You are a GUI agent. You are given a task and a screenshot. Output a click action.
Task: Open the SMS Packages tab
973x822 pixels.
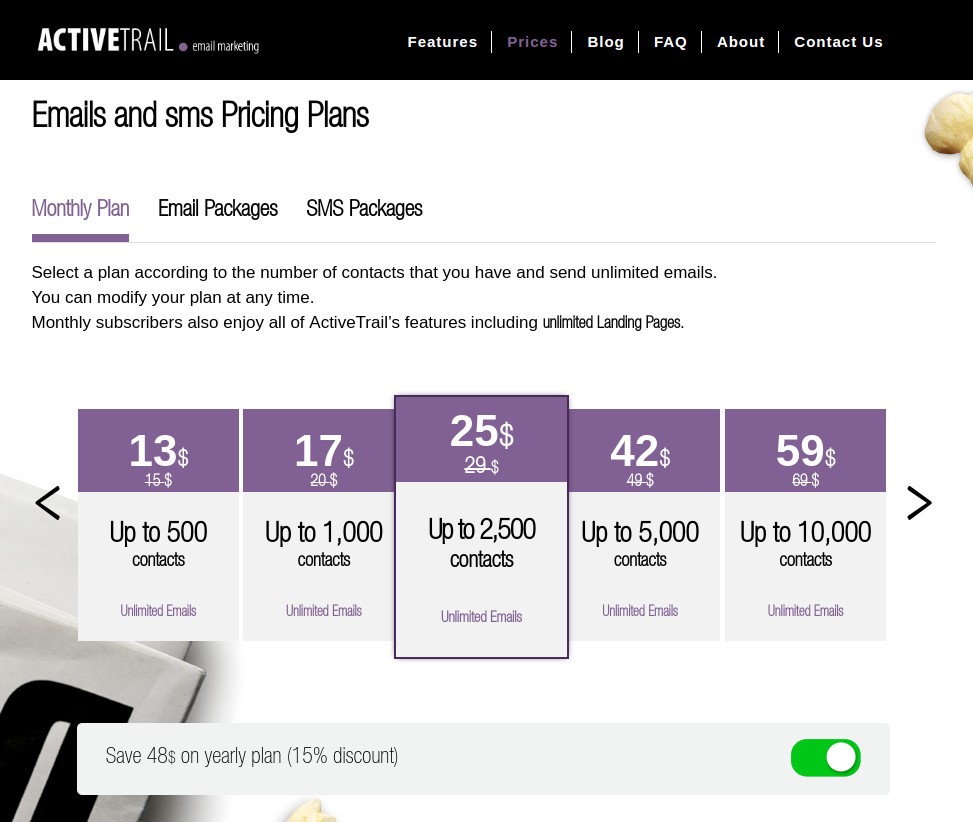coord(364,210)
